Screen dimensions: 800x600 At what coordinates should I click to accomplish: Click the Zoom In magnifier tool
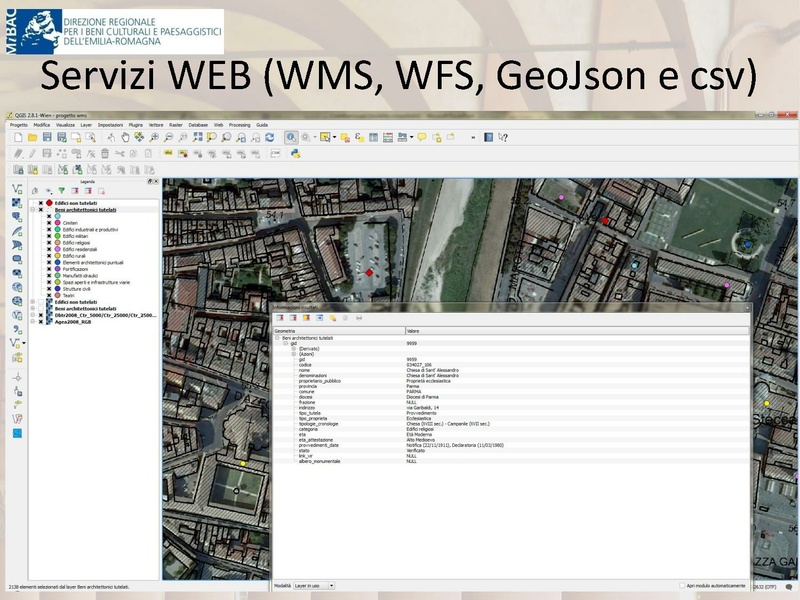[x=155, y=137]
